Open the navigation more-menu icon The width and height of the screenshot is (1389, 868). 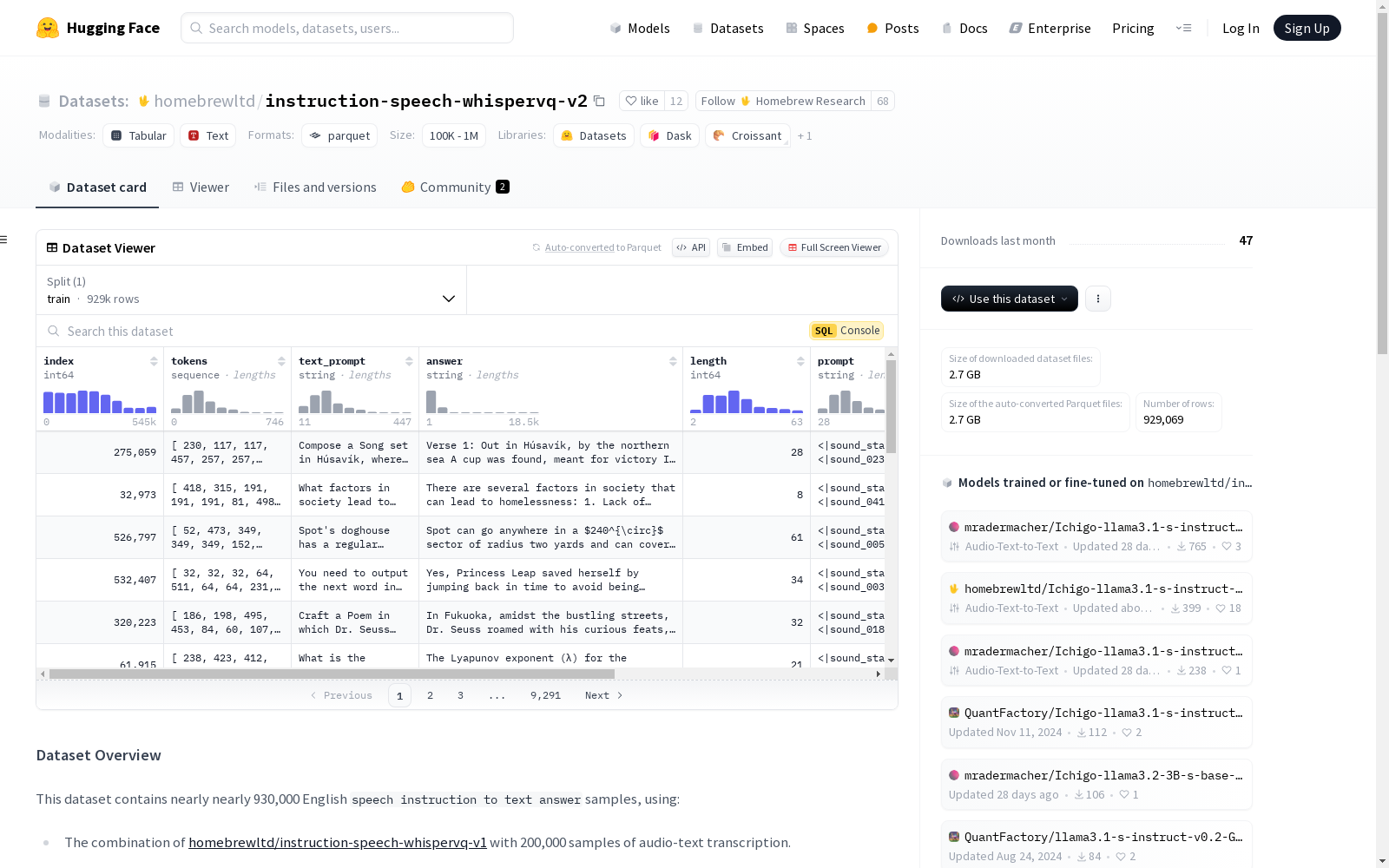1183,28
